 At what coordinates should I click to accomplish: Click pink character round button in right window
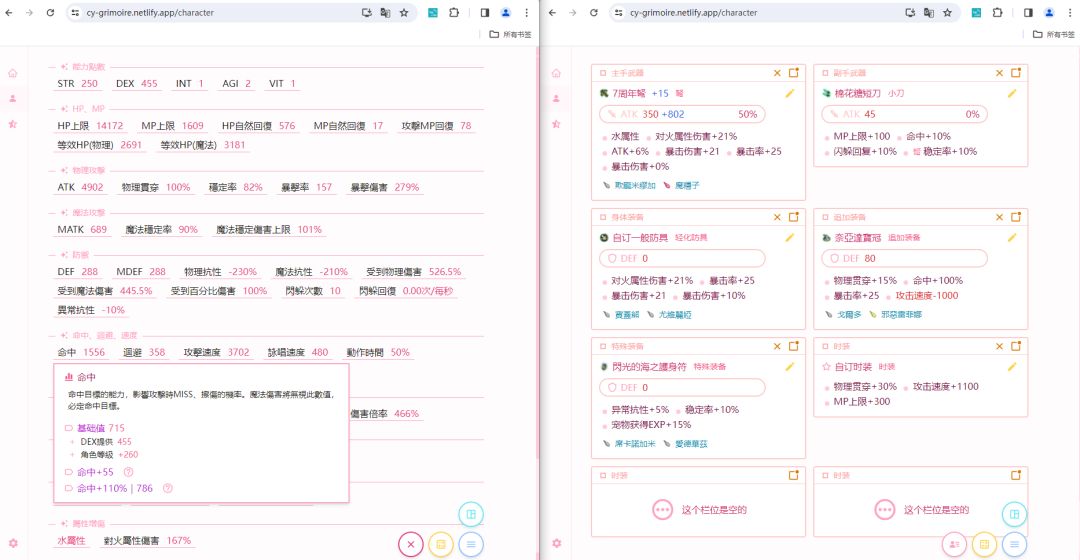point(954,544)
